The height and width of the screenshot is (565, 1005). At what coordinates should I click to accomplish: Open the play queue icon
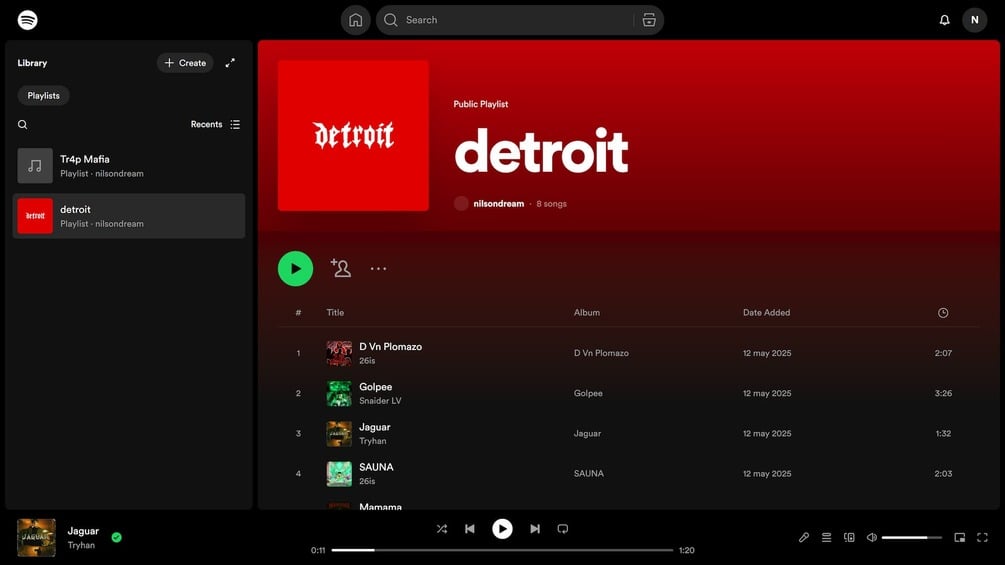click(x=826, y=537)
